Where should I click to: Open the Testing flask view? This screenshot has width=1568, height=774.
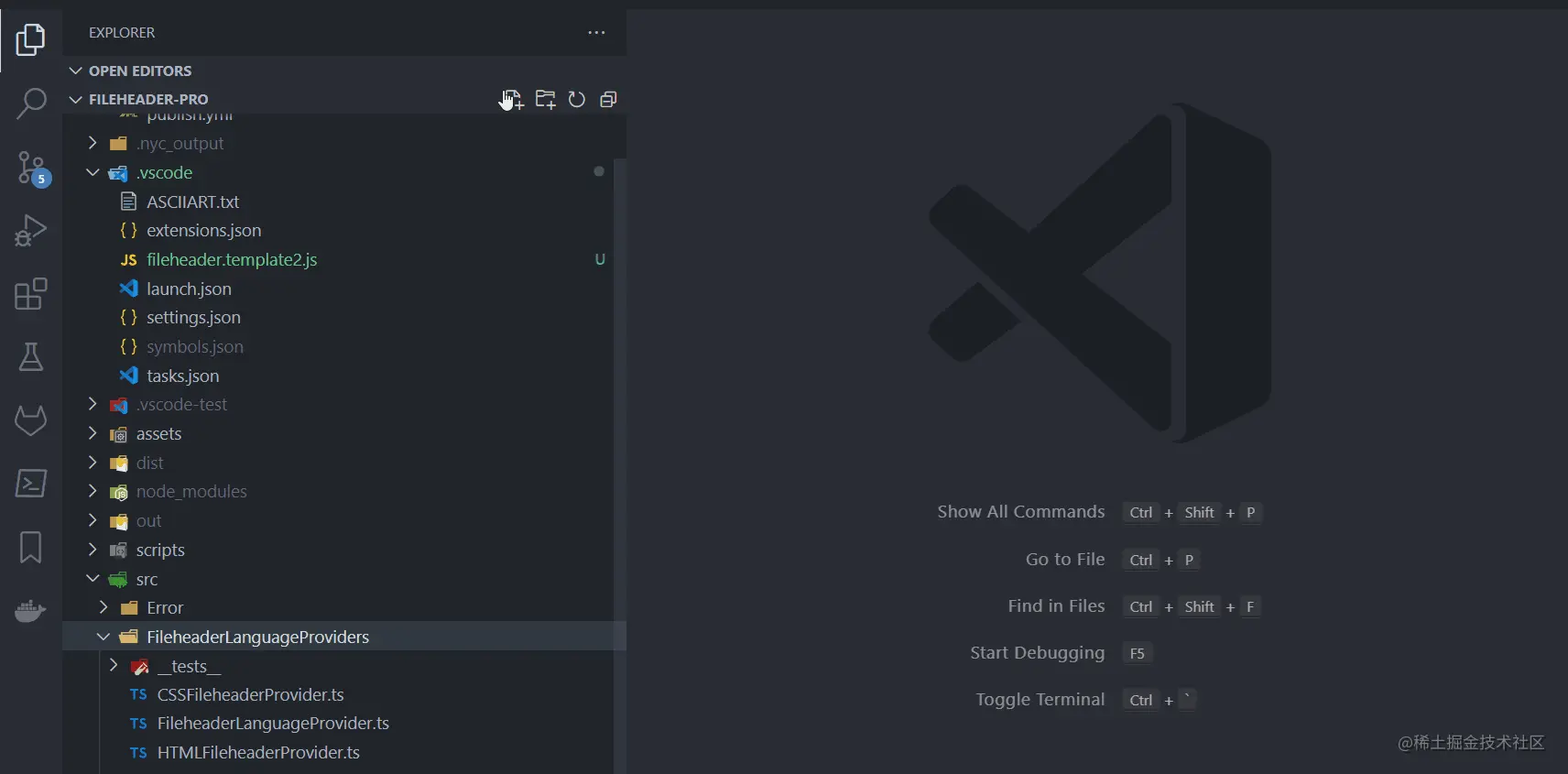31,357
